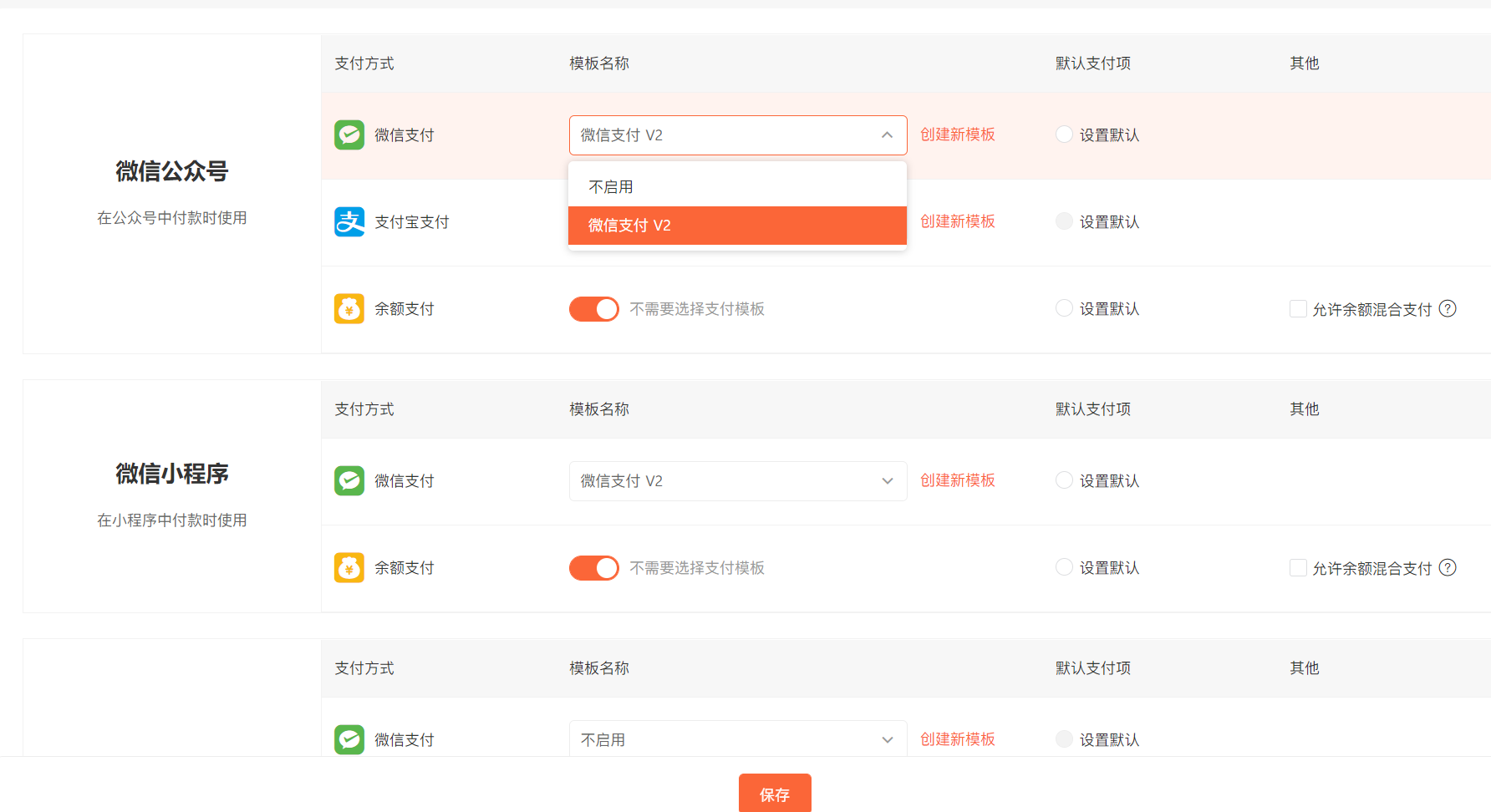Select 设置默认 radio for 微信小程序 余额支付
The width and height of the screenshot is (1491, 812).
[1064, 567]
